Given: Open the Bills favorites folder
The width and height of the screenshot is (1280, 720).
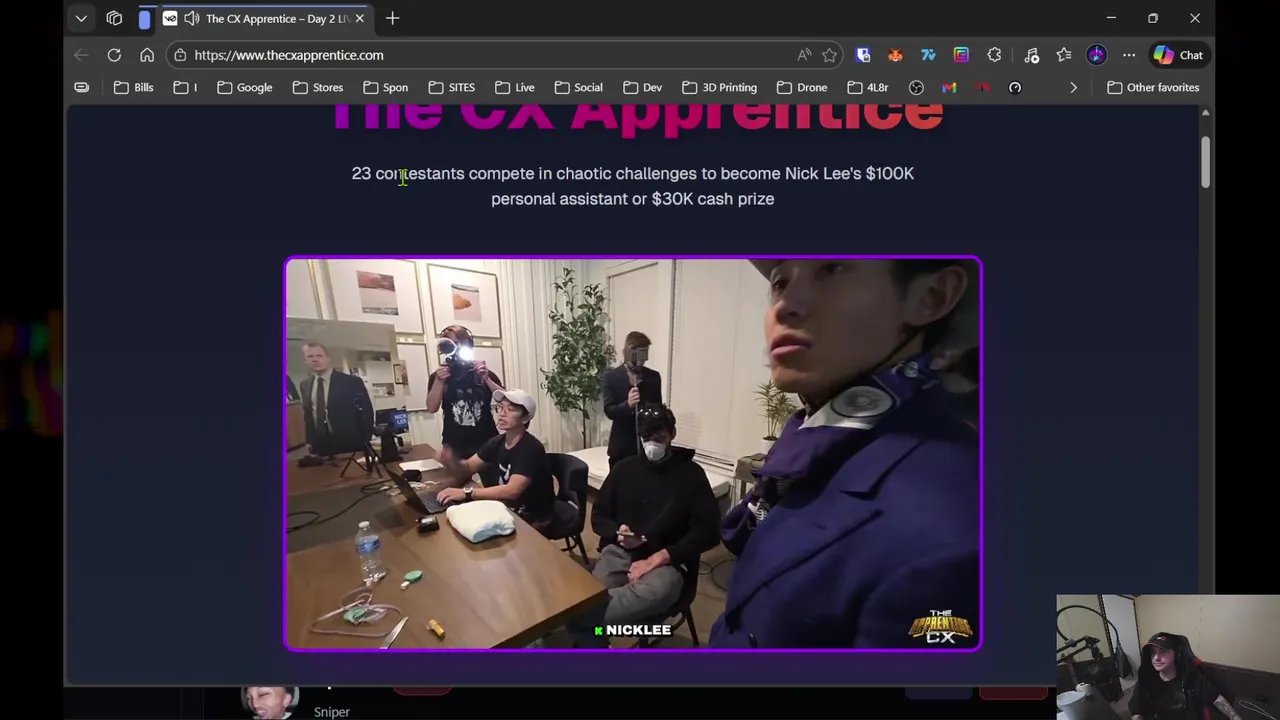Looking at the screenshot, I should point(133,87).
